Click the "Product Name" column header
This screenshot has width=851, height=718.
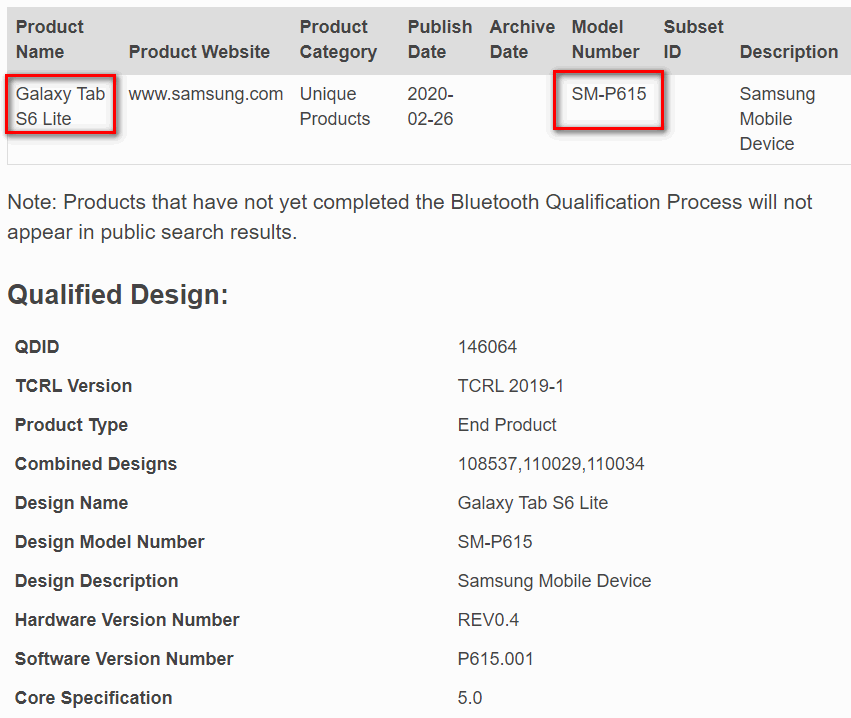[49, 39]
